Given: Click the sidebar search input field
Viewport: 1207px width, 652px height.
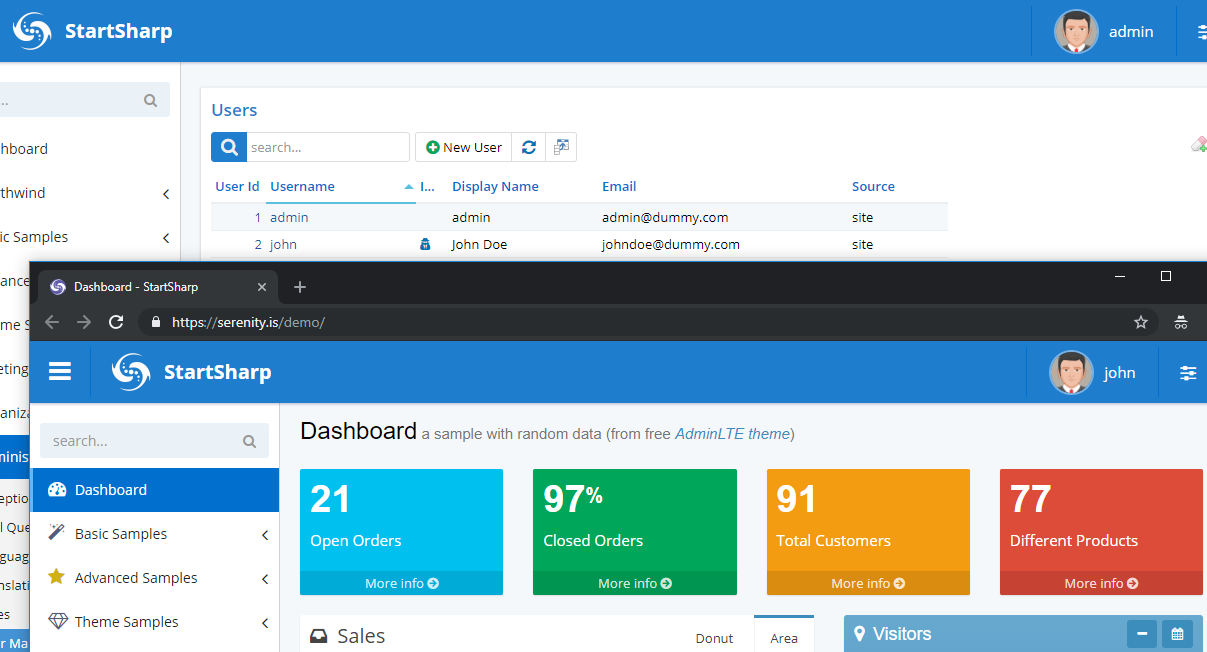Looking at the screenshot, I should pyautogui.click(x=145, y=441).
